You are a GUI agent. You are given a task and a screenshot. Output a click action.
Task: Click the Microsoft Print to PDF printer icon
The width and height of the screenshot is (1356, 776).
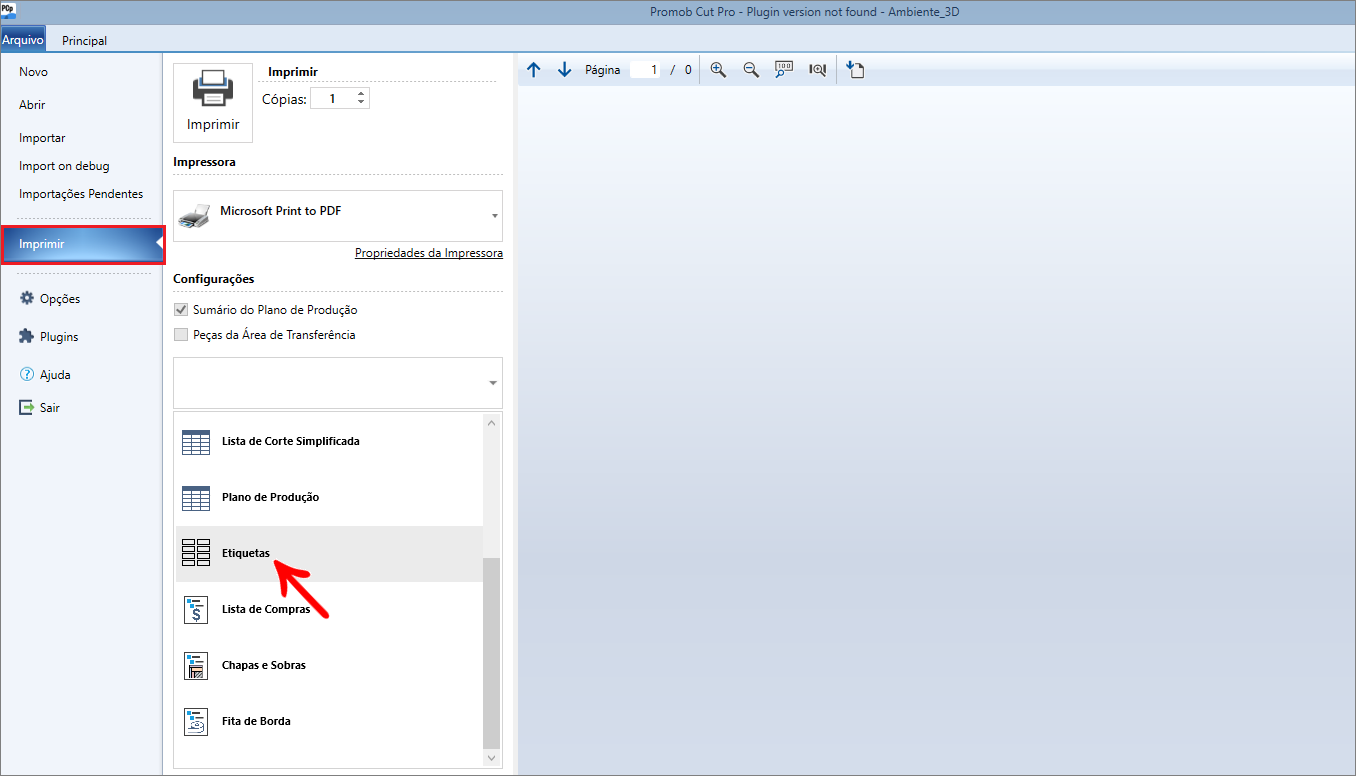(x=194, y=215)
